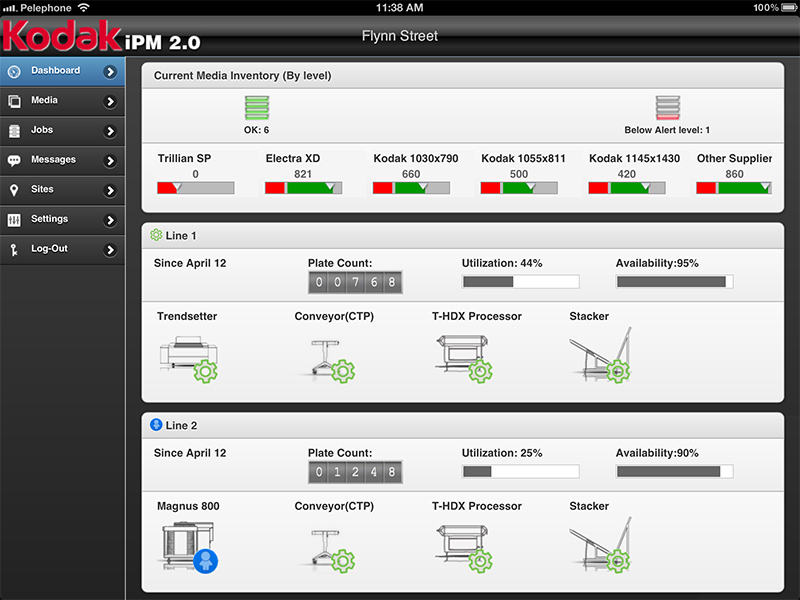Click the Kodak iPM 2.0 logo
Screen dimensions: 800x600
[102, 36]
